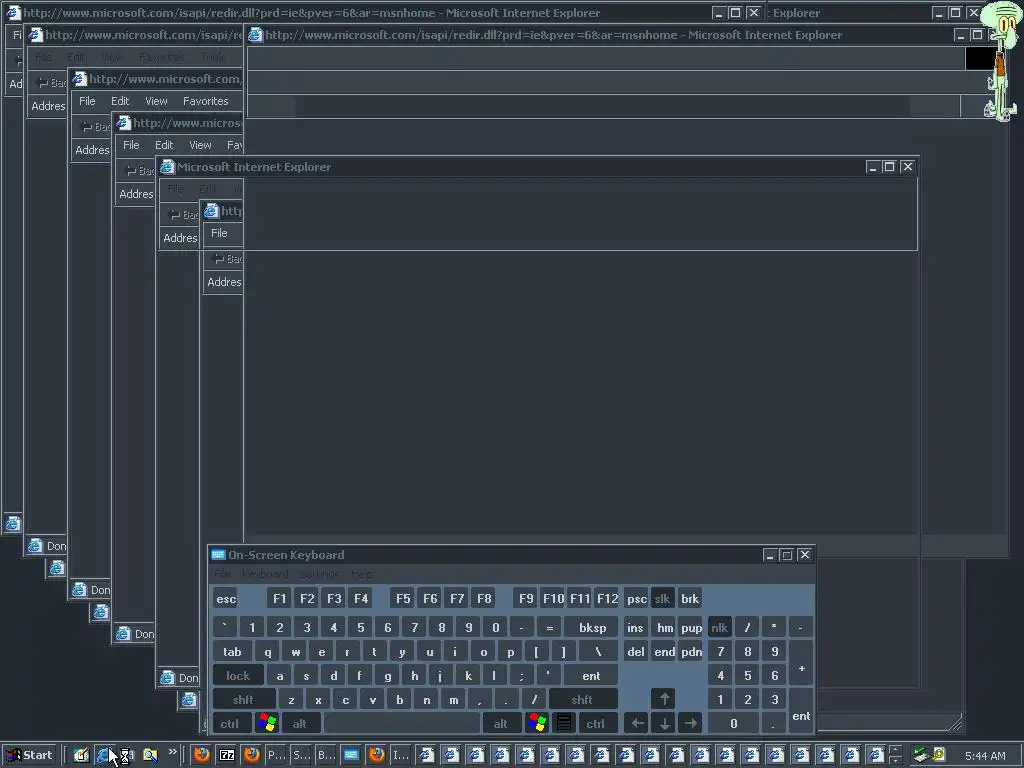
Task: Click the down arrow key
Action: point(664,723)
